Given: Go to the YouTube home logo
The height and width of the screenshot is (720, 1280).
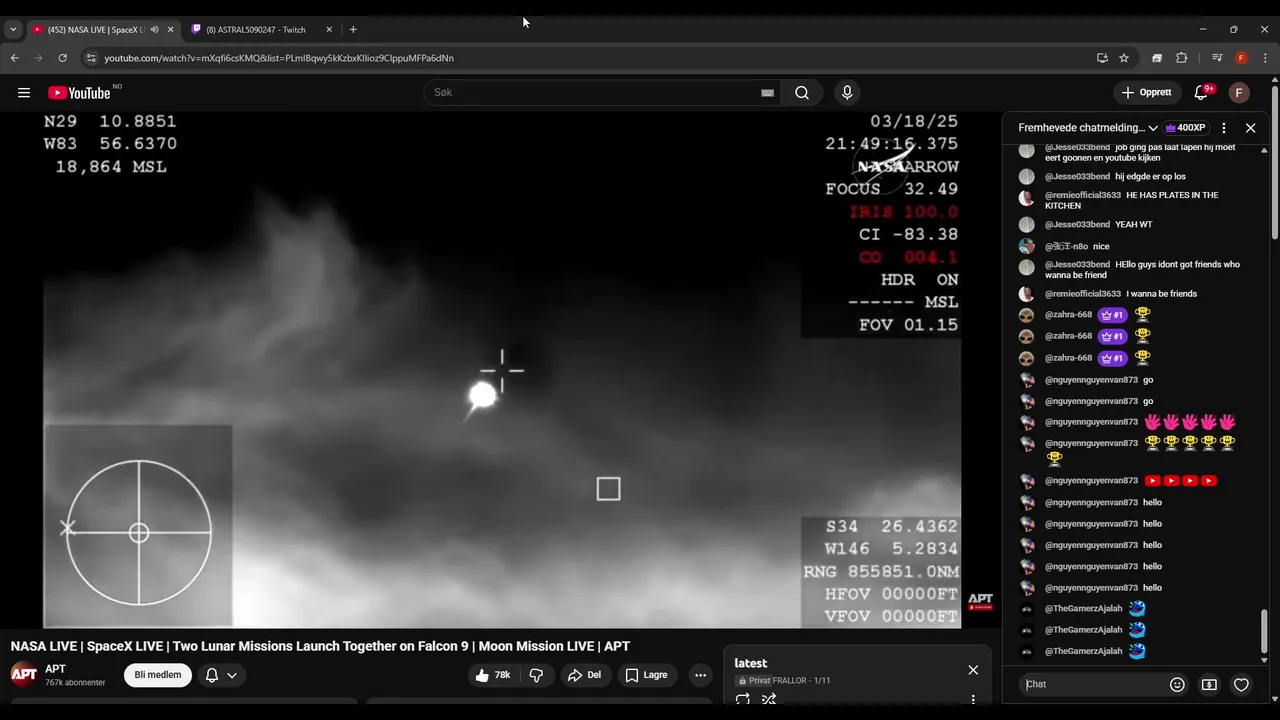Looking at the screenshot, I should pos(79,93).
